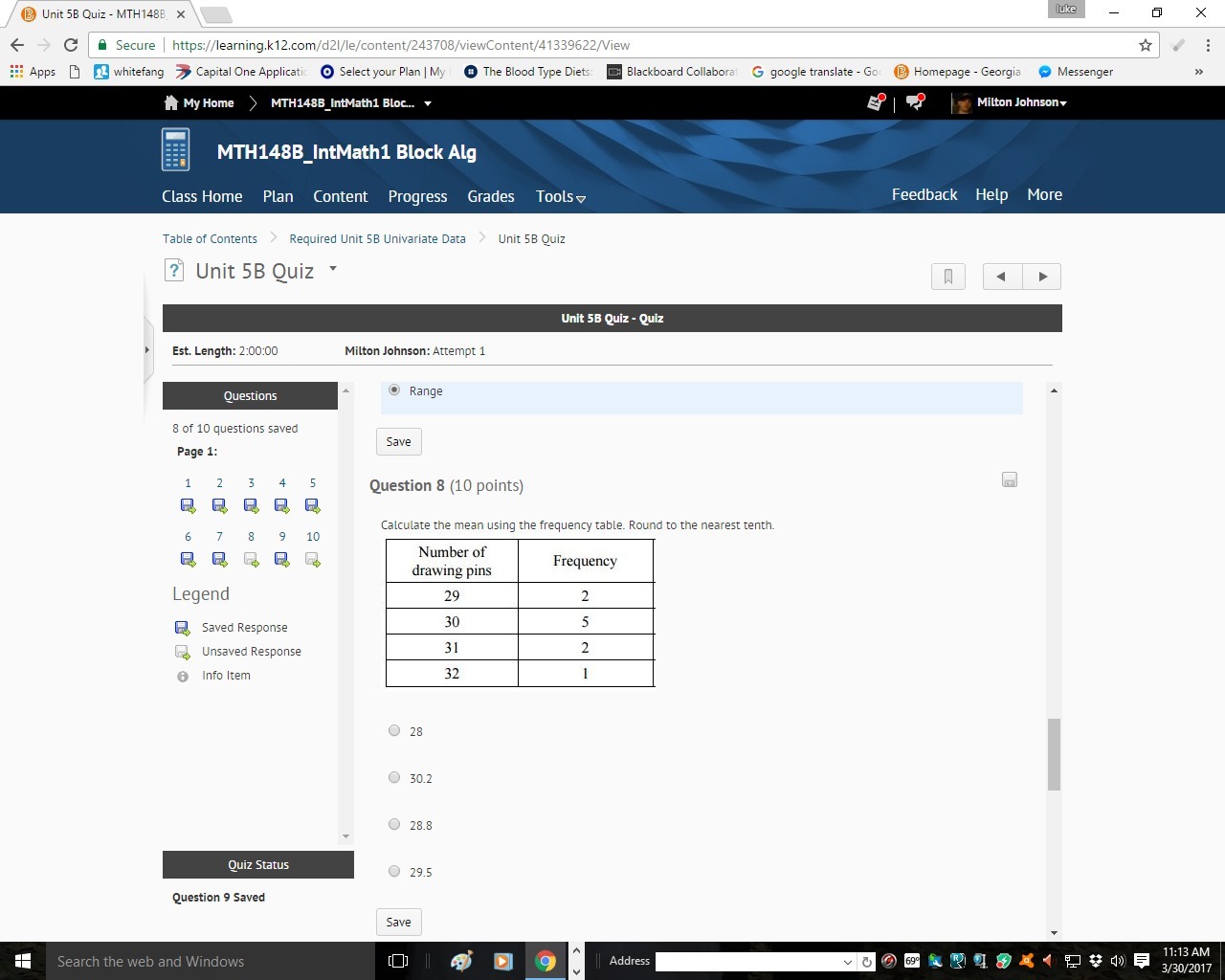Open Windows Start menu
Viewport: 1225px width, 980px height.
(x=23, y=961)
